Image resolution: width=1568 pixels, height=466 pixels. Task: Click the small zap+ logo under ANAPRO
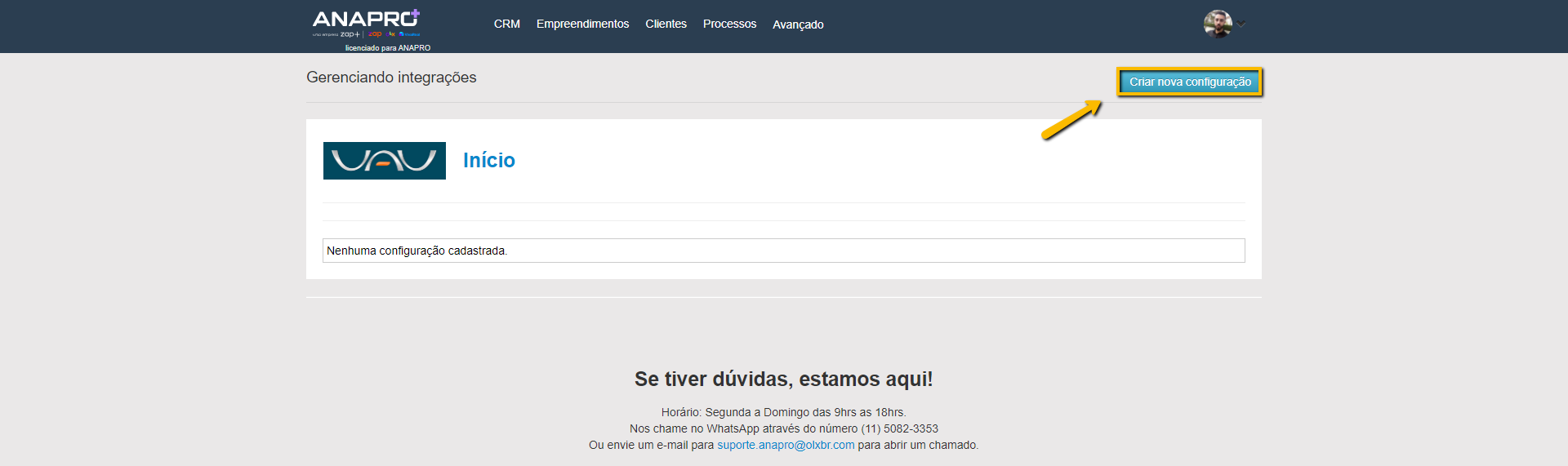(x=350, y=34)
